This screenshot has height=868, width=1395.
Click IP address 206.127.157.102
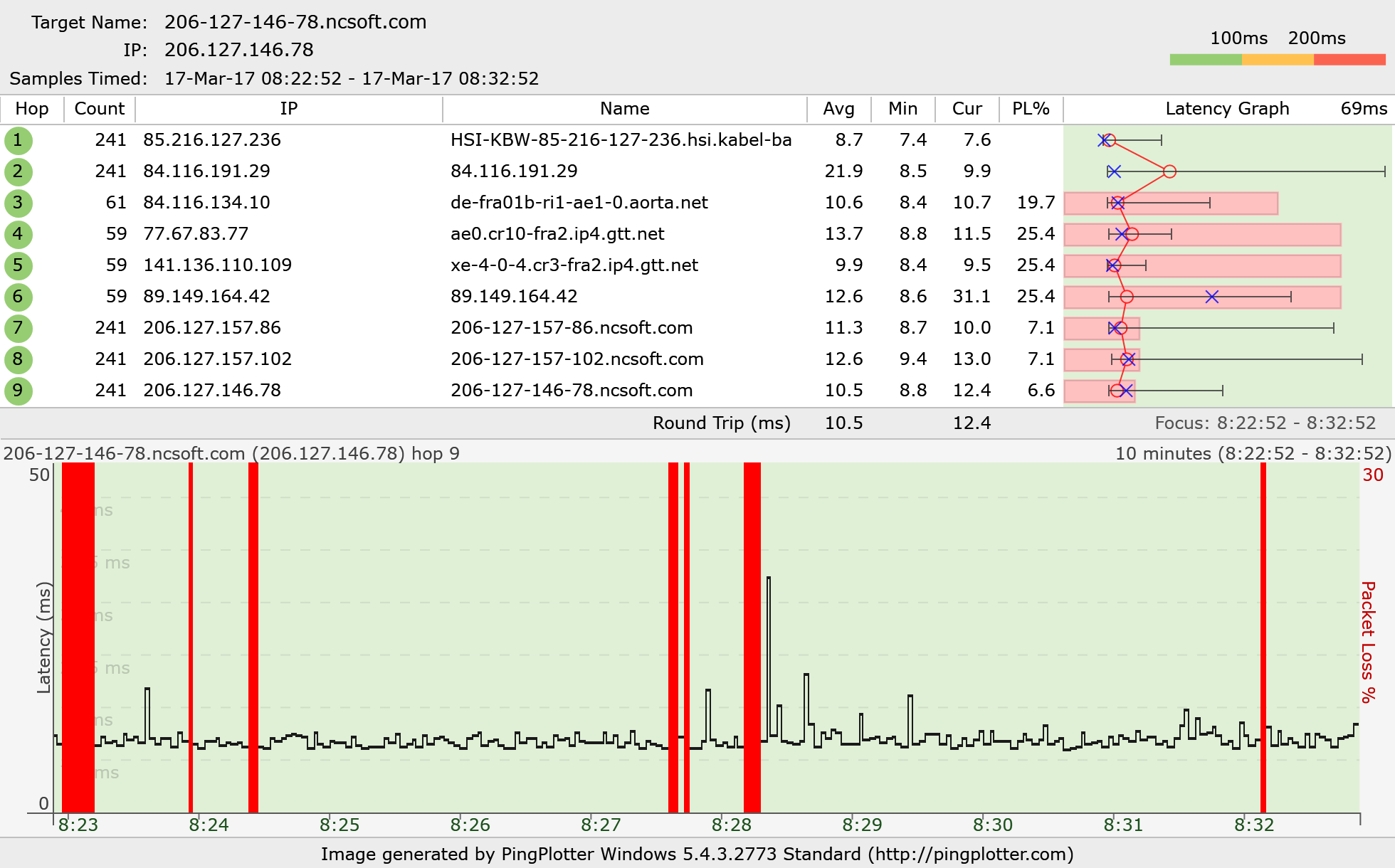pos(218,359)
